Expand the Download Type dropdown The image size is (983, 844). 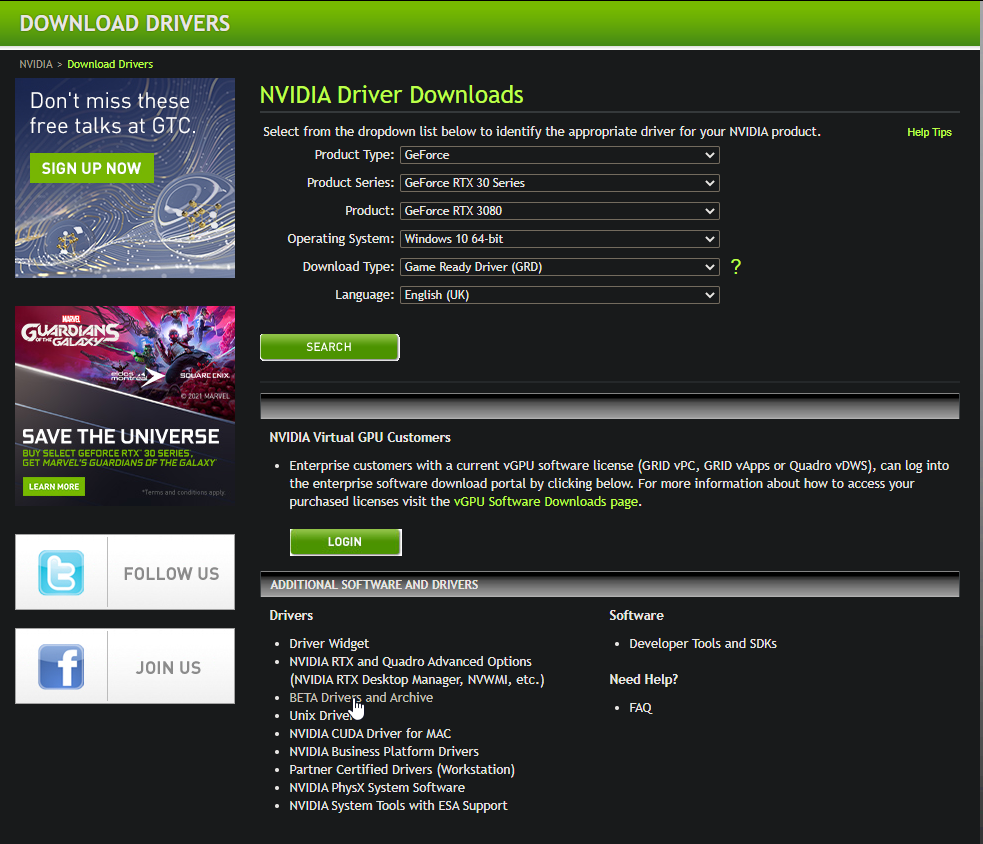pos(559,267)
